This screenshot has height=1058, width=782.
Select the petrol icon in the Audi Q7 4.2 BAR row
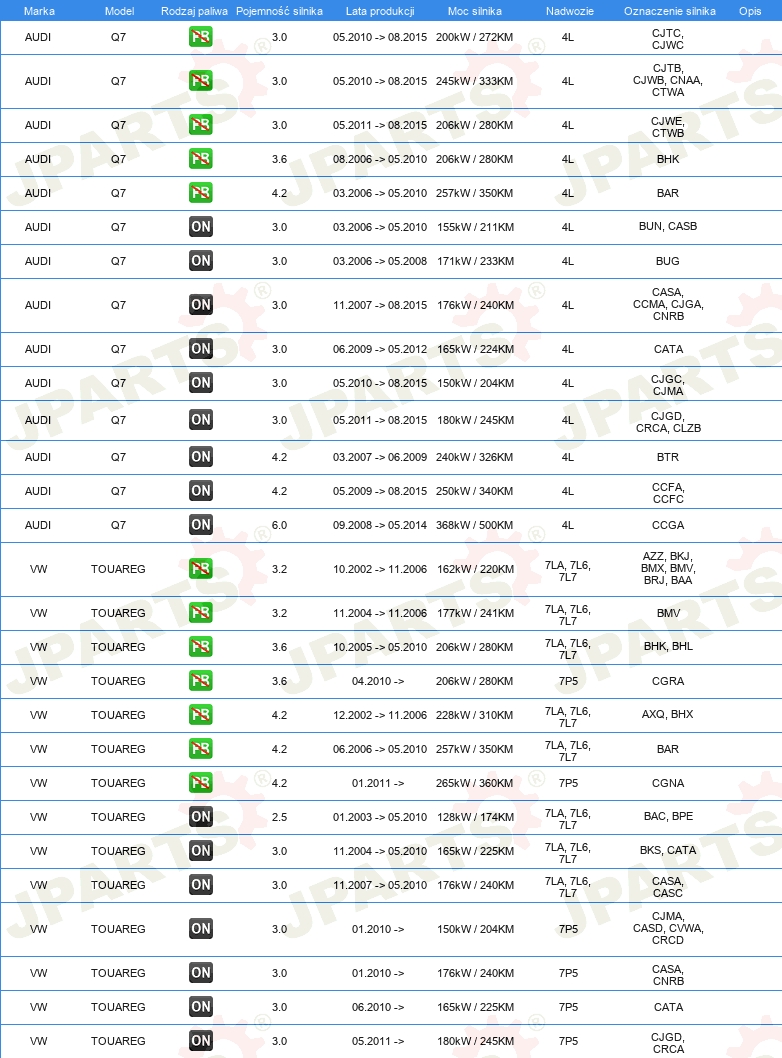coord(200,193)
